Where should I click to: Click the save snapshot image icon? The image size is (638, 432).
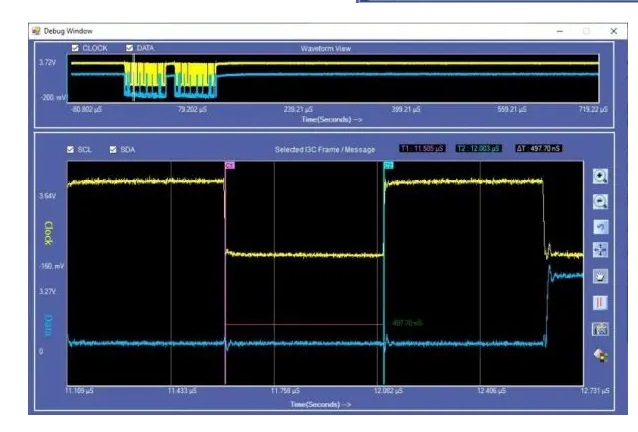600,329
